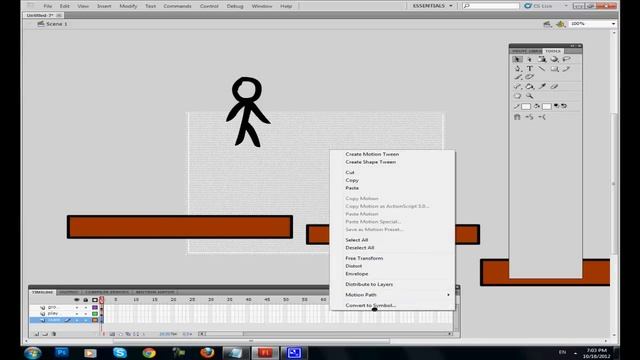
Task: Toggle Snap to Objects magnet
Action: coord(517,117)
